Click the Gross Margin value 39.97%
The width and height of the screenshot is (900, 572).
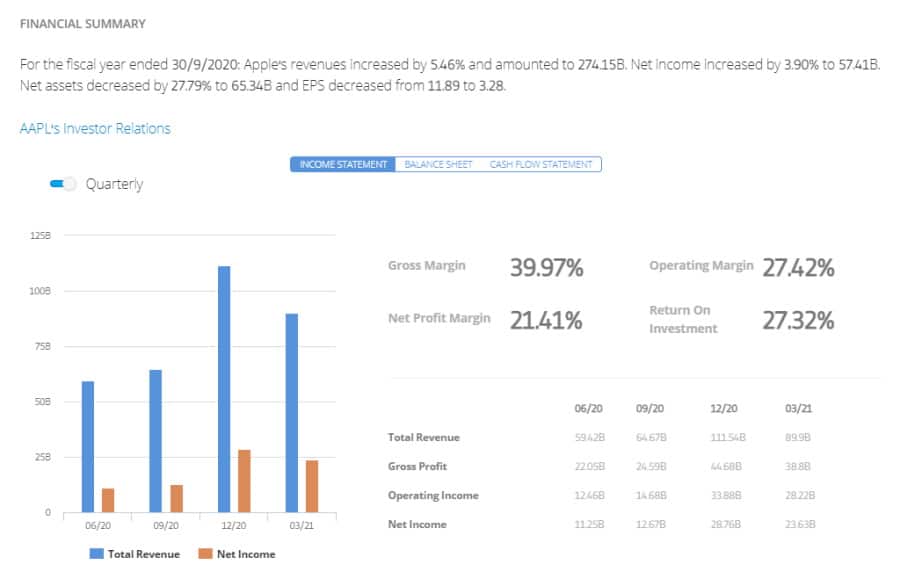[x=546, y=267]
